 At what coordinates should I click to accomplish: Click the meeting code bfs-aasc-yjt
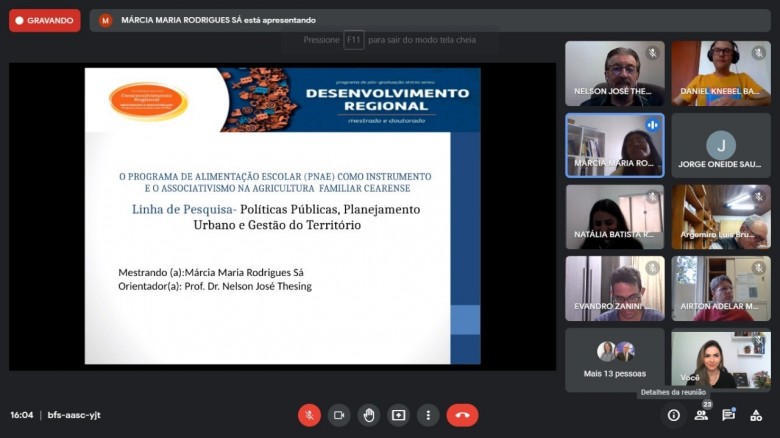point(74,415)
